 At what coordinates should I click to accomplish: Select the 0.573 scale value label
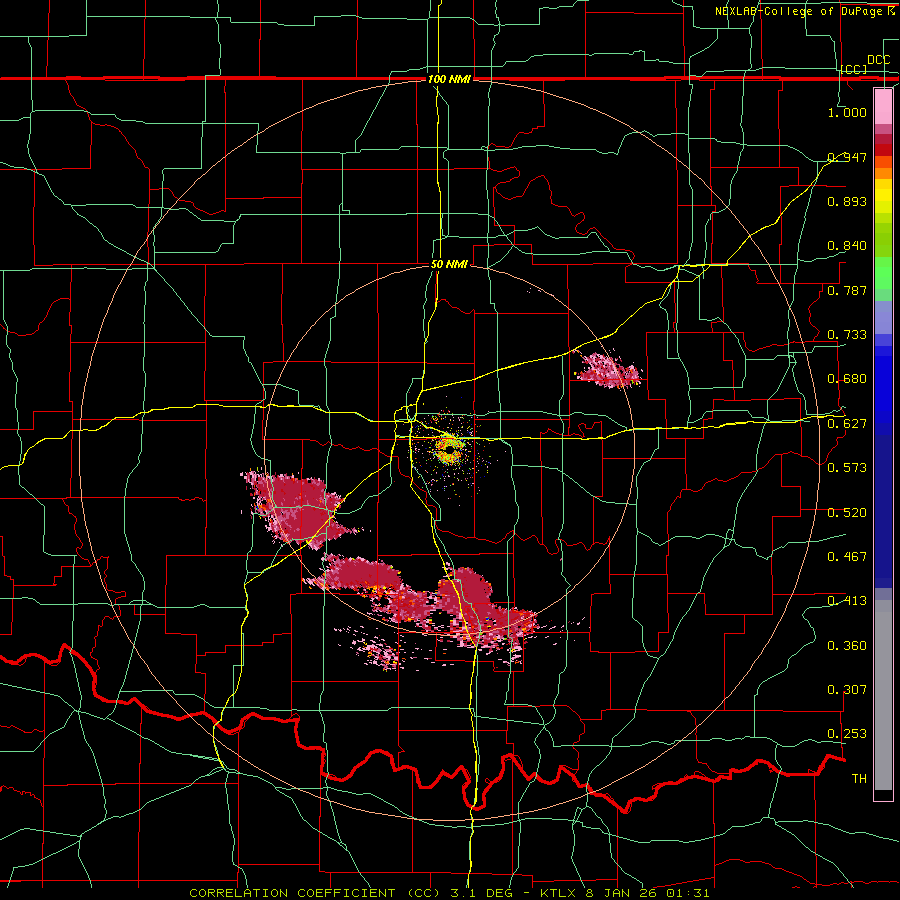point(847,468)
